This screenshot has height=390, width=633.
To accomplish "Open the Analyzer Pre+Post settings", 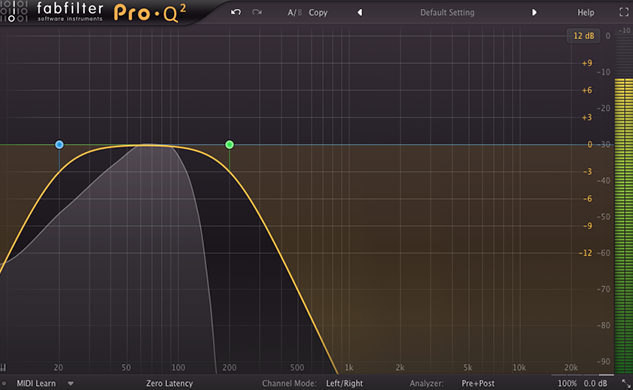I will tap(478, 383).
